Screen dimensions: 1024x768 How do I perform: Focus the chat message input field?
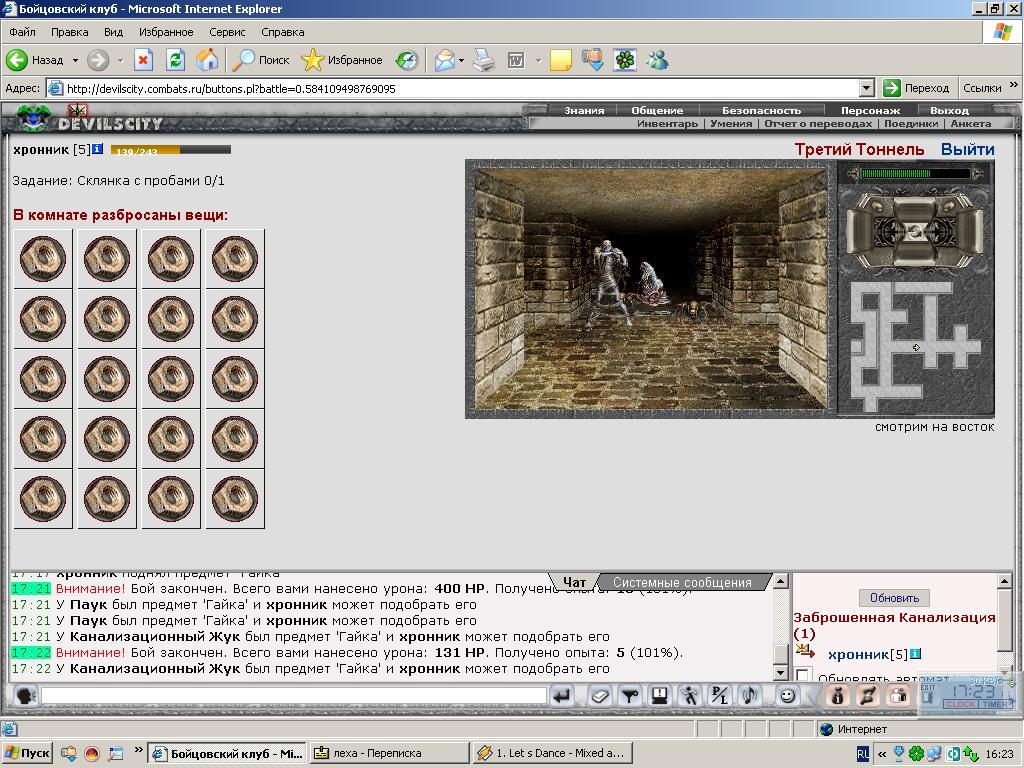pos(293,696)
